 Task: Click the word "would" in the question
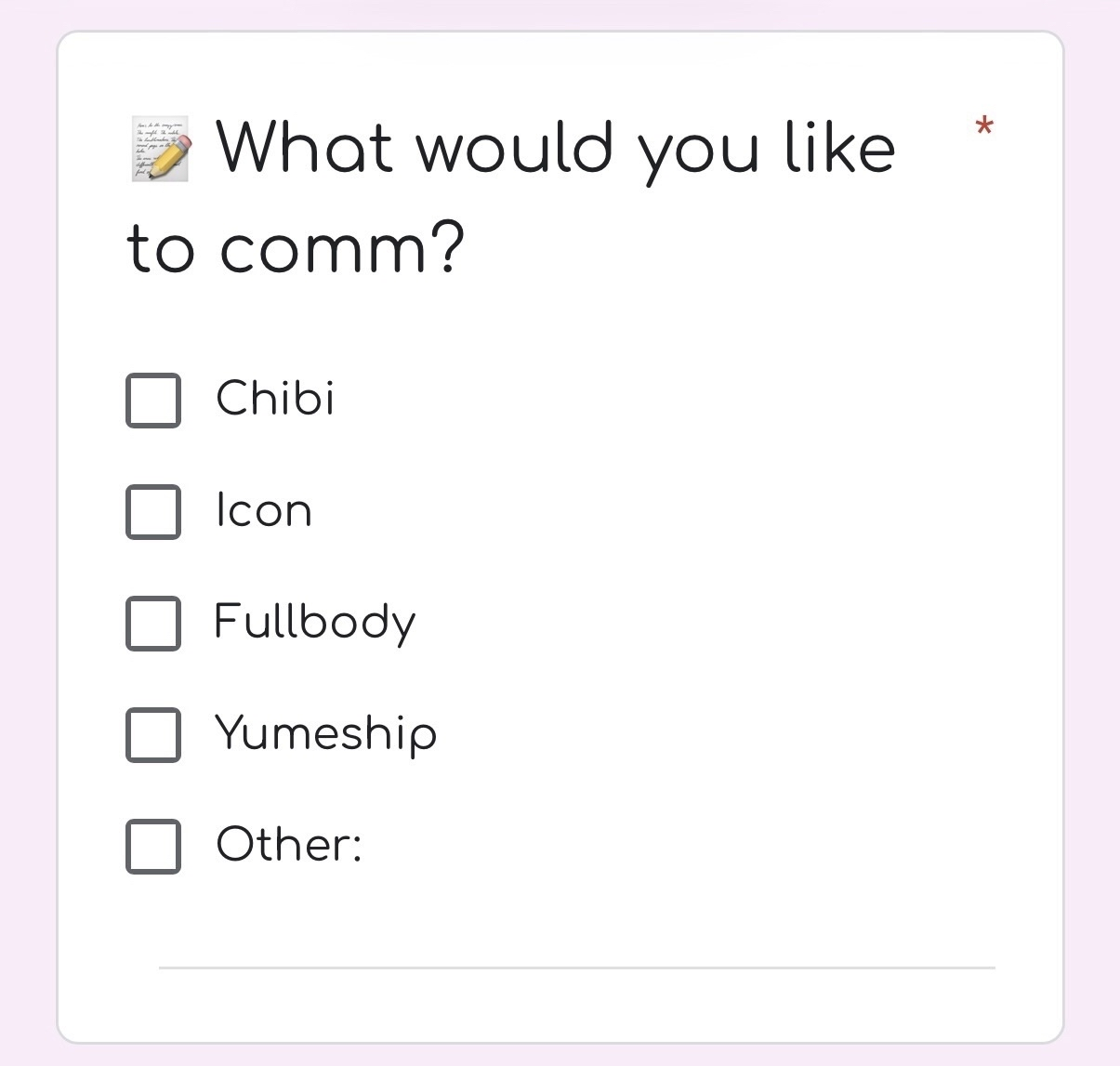click(515, 149)
